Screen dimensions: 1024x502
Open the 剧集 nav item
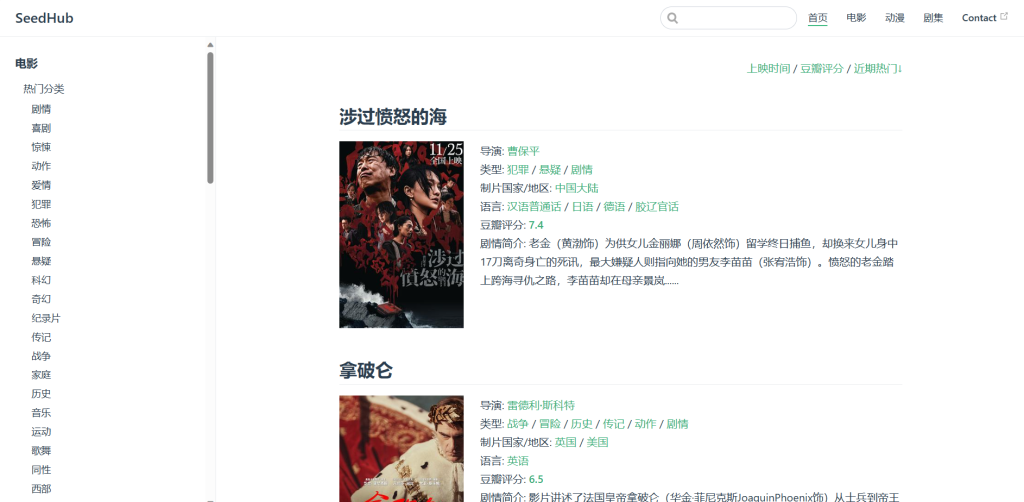tap(933, 18)
